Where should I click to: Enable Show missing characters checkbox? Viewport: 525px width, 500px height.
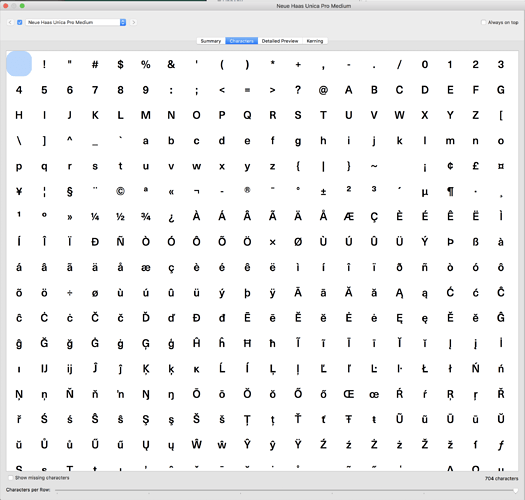11,478
